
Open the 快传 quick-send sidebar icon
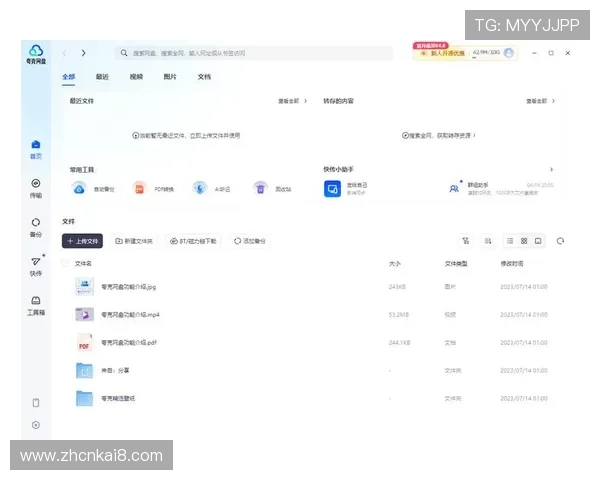[36, 261]
